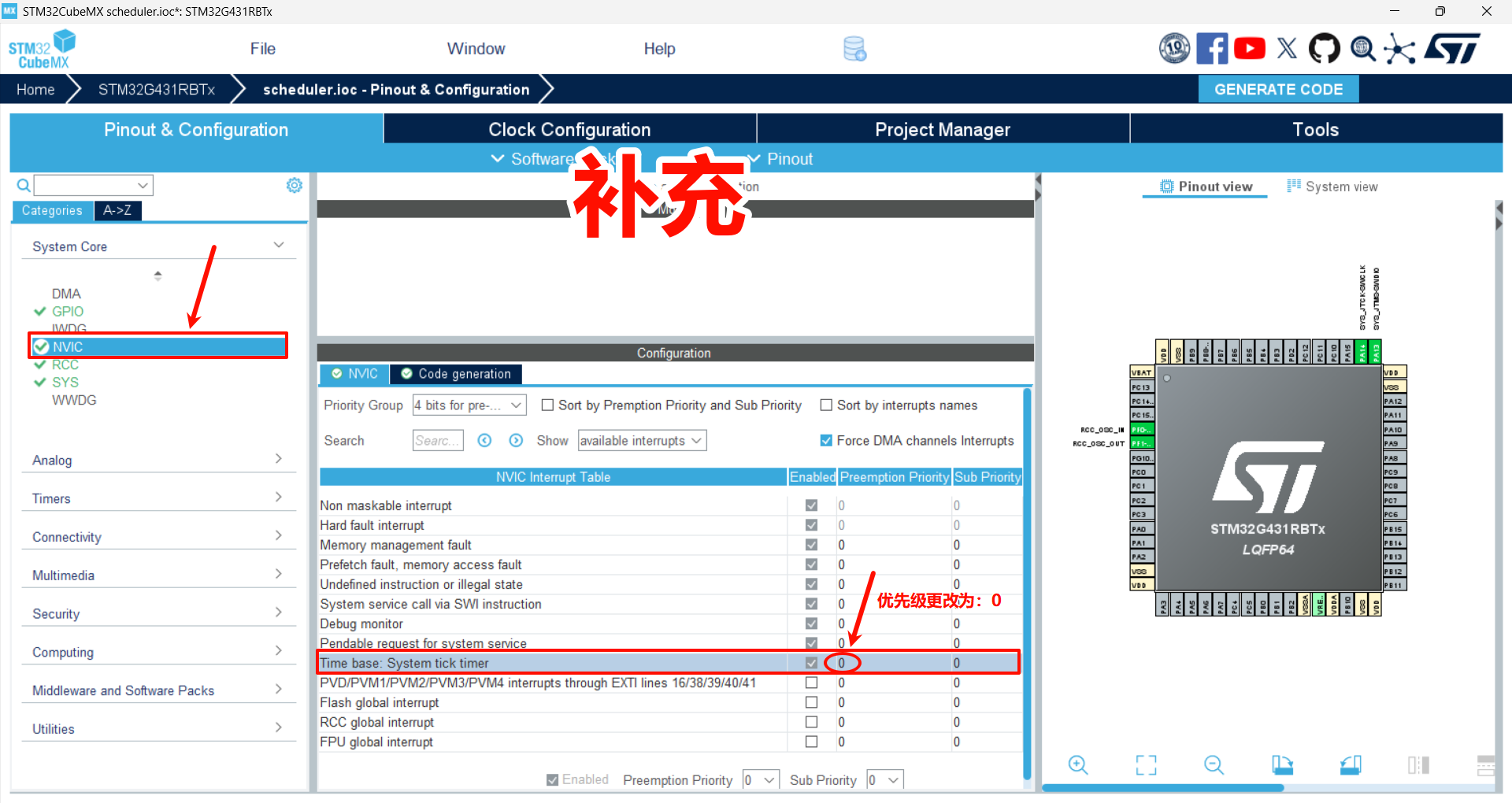
Task: Enable Sort by Premption Priority and Sub Priority
Action: coord(547,405)
